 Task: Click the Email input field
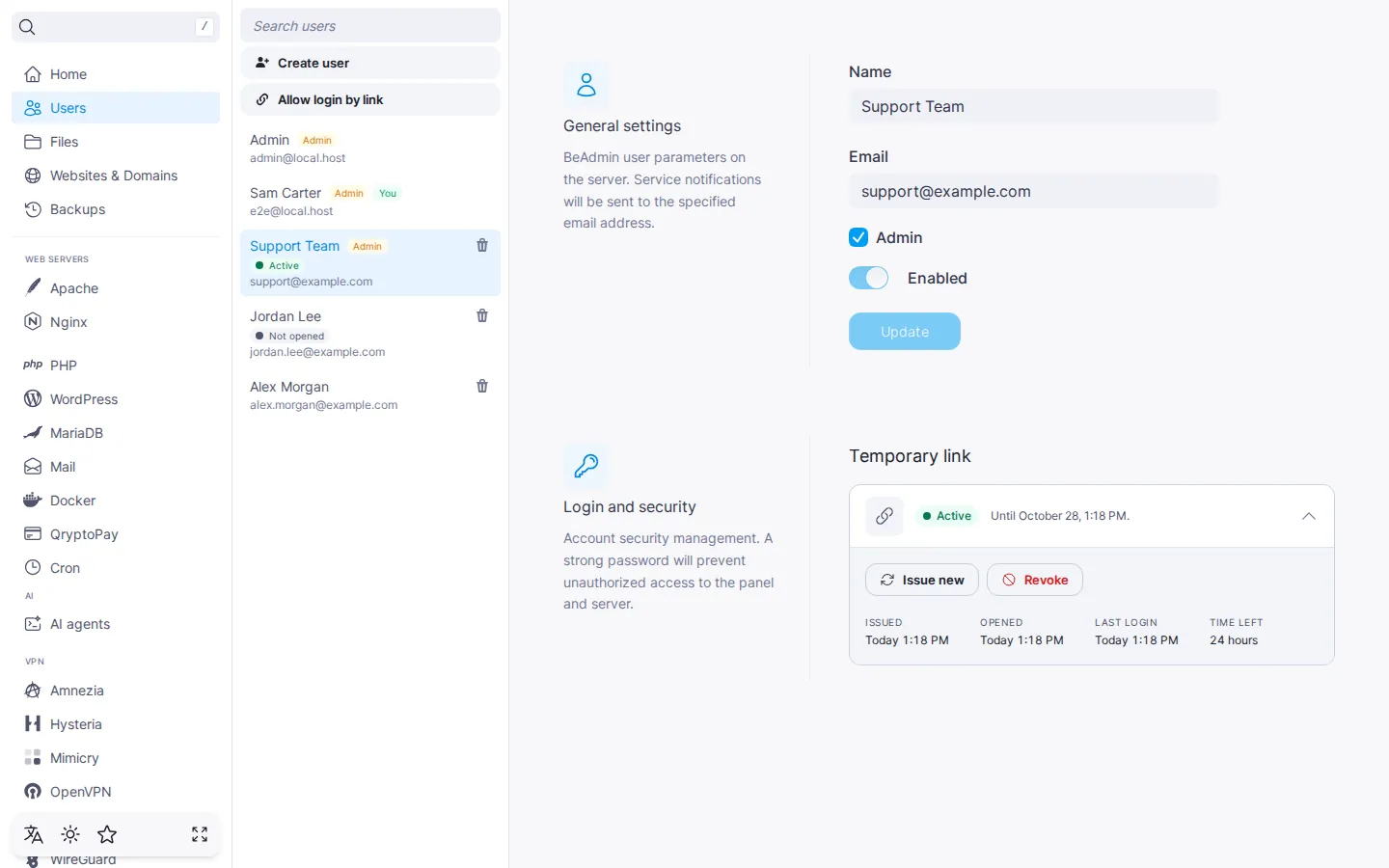click(x=1034, y=191)
